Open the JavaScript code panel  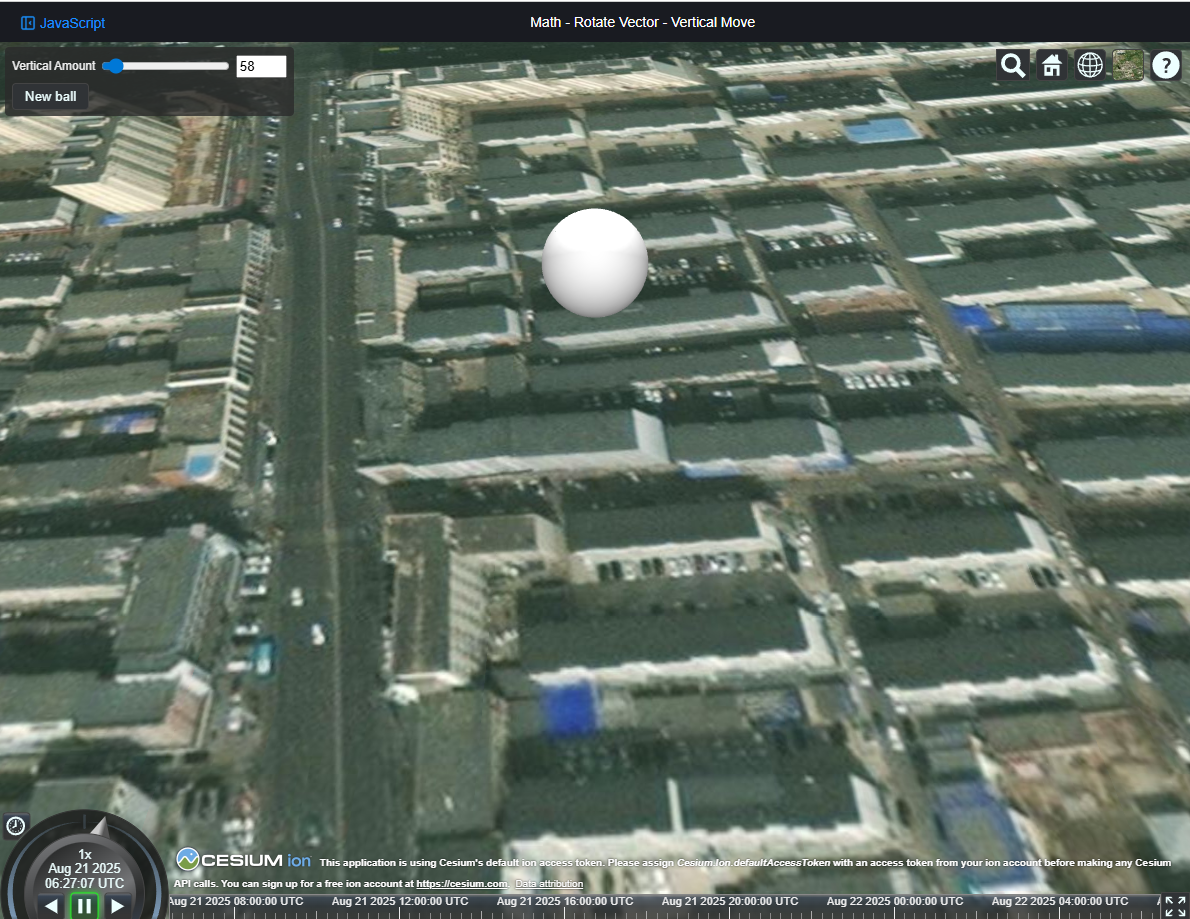(x=63, y=23)
